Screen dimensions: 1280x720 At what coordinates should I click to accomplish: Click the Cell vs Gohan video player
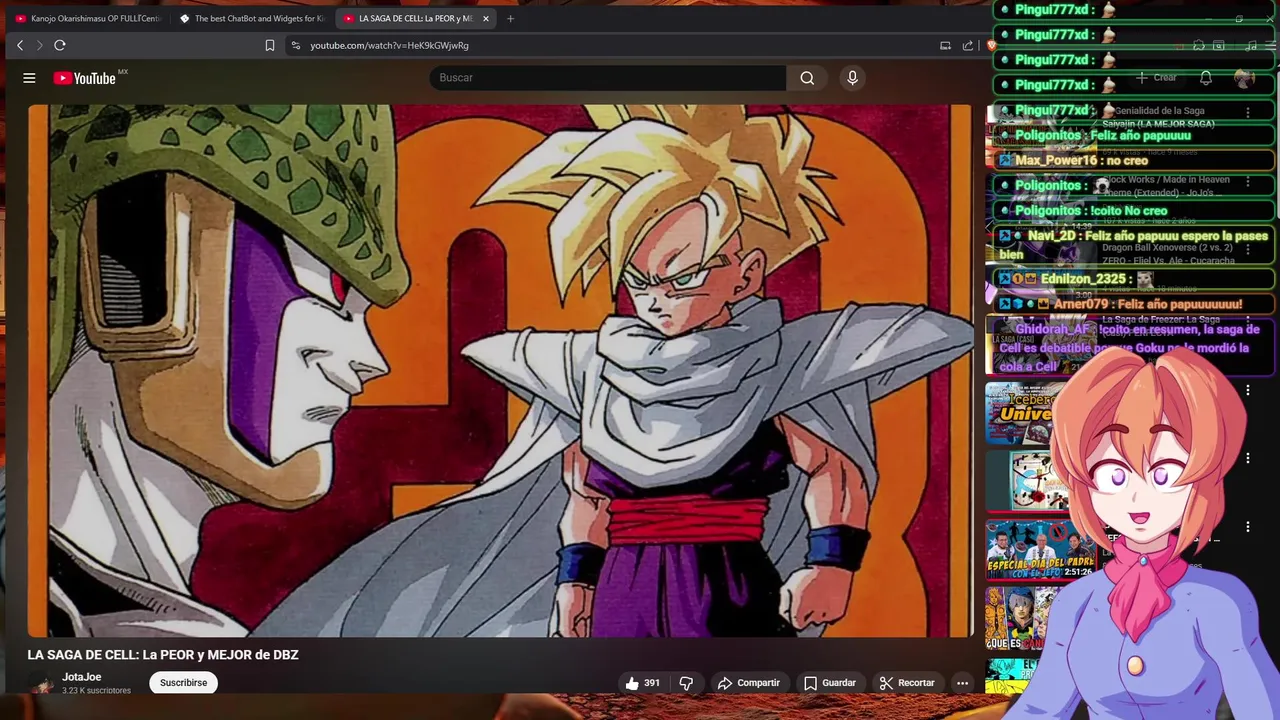(499, 370)
